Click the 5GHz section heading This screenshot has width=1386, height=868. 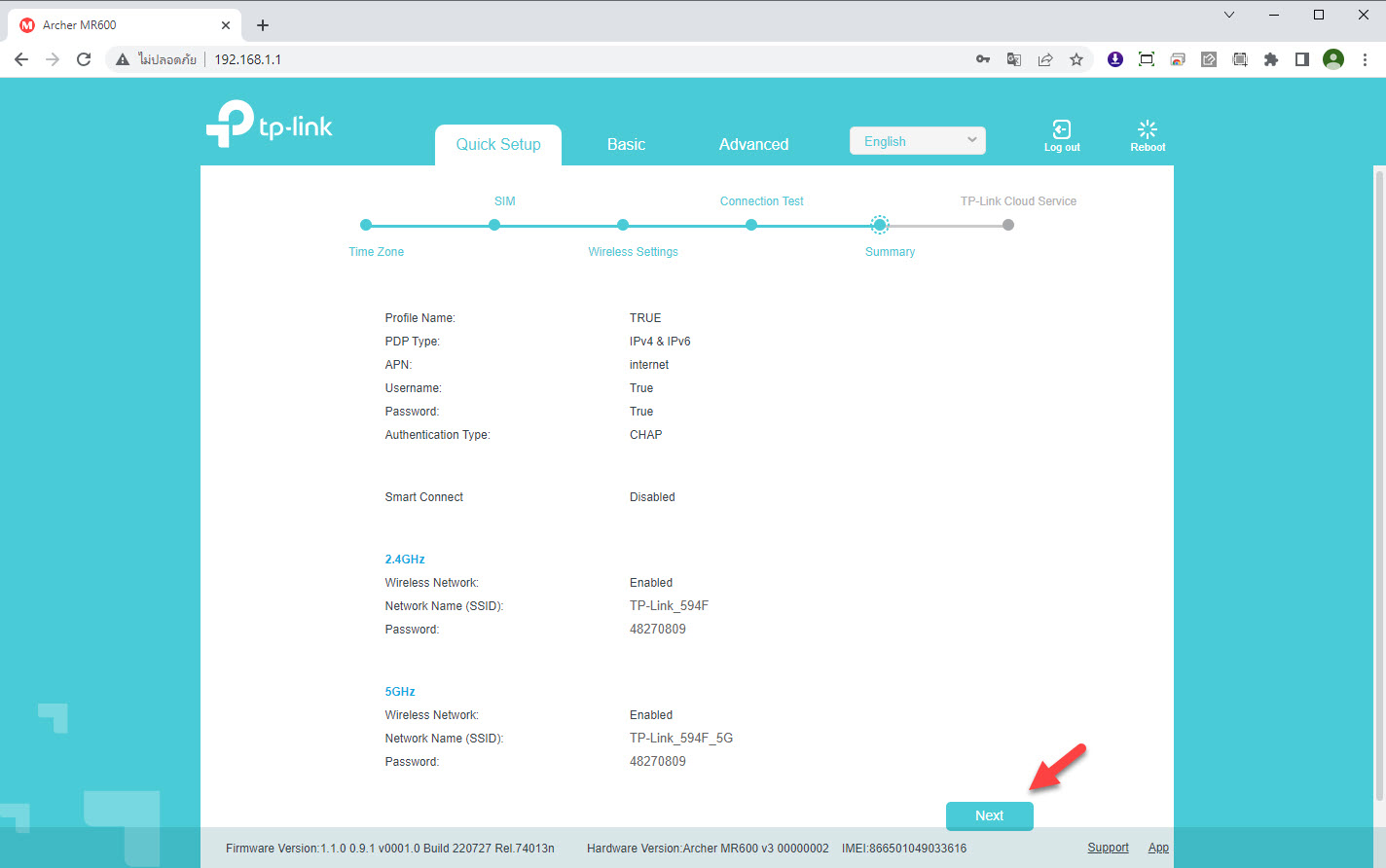(400, 692)
